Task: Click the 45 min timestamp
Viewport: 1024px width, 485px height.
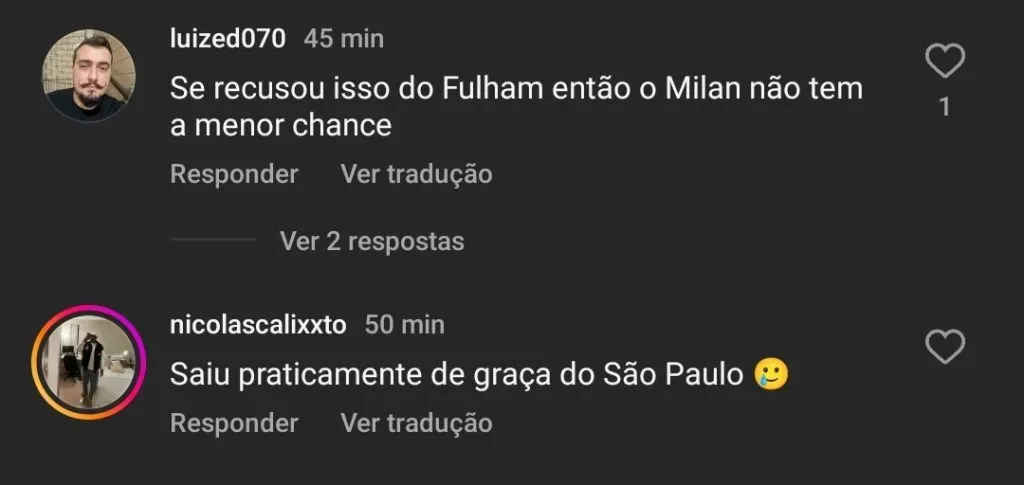Action: 344,39
